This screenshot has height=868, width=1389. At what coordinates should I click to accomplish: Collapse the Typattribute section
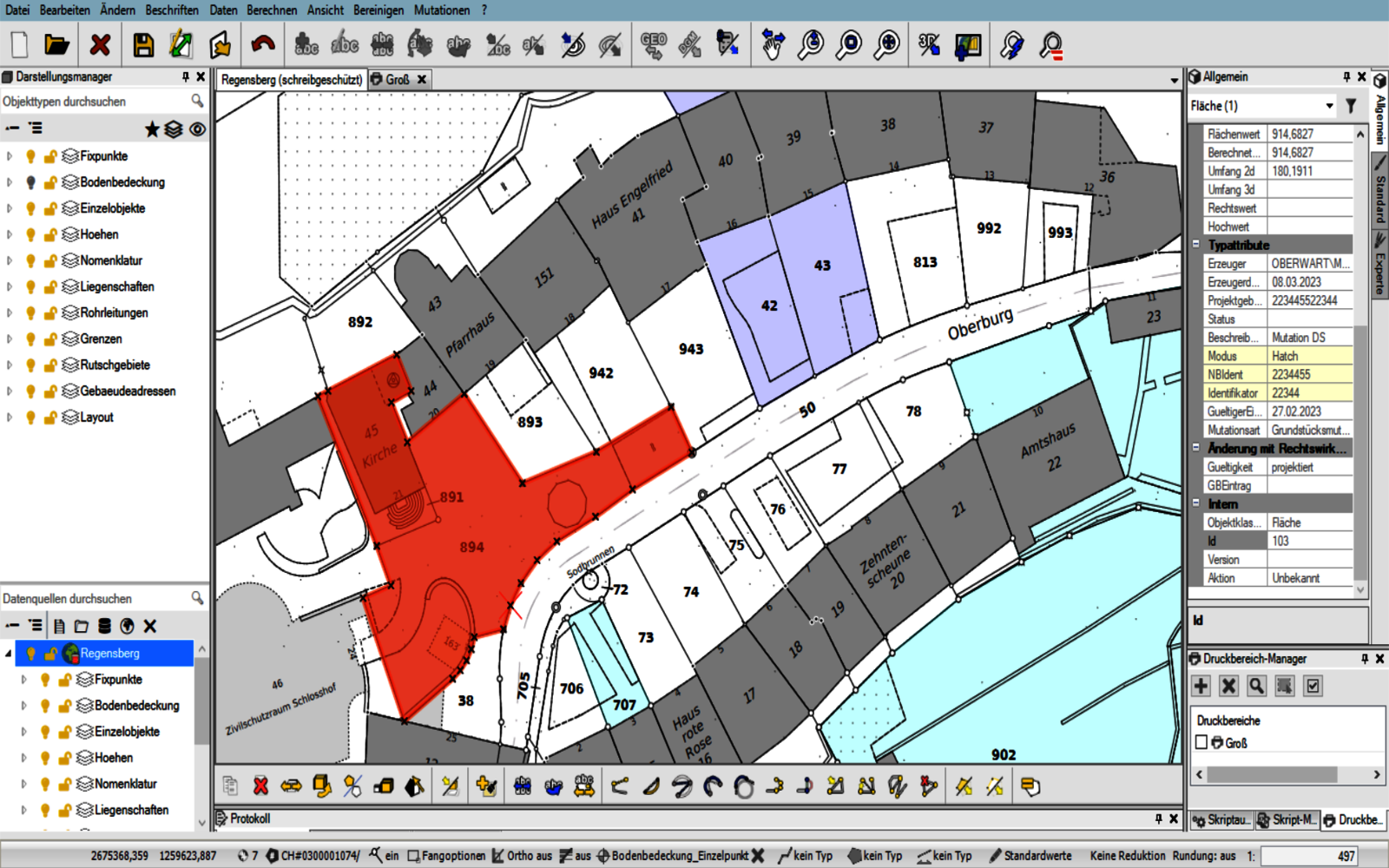(x=1196, y=245)
